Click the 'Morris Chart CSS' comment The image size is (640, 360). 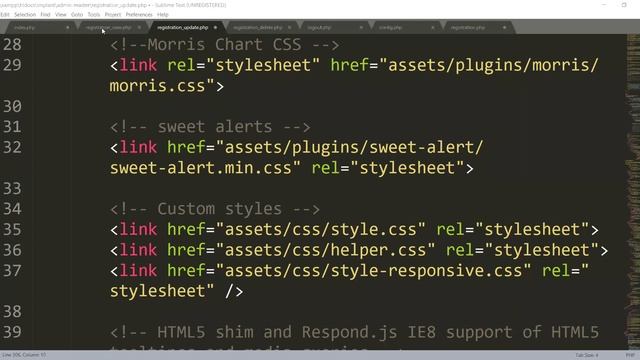point(224,44)
